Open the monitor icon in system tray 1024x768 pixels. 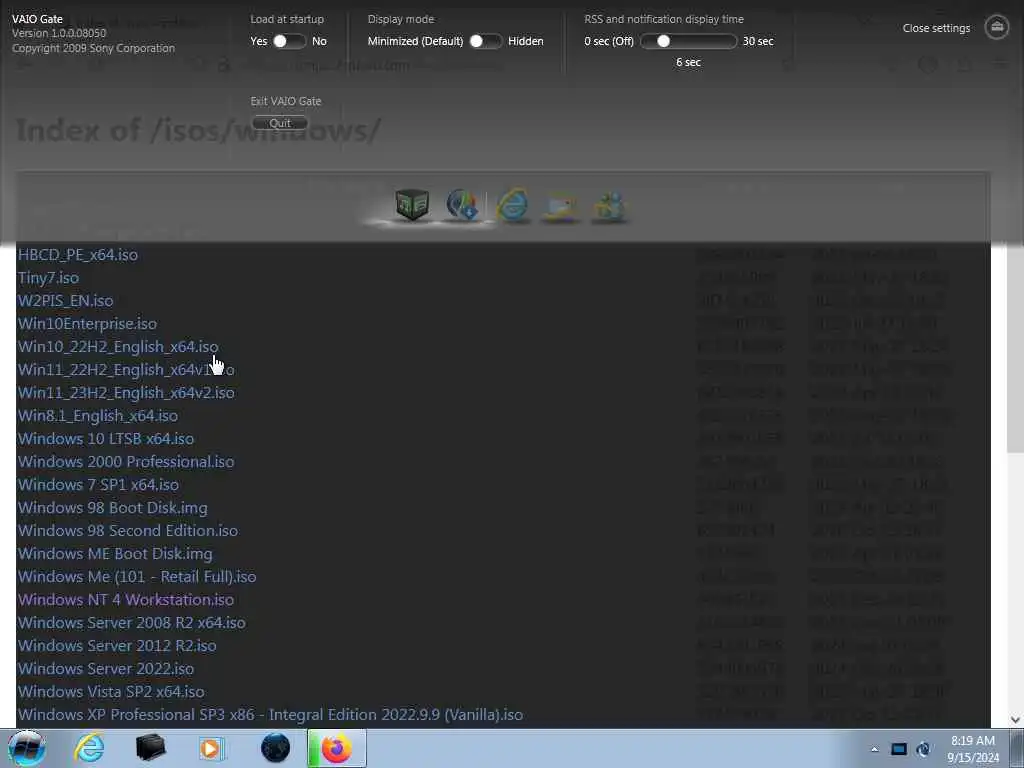click(899, 749)
